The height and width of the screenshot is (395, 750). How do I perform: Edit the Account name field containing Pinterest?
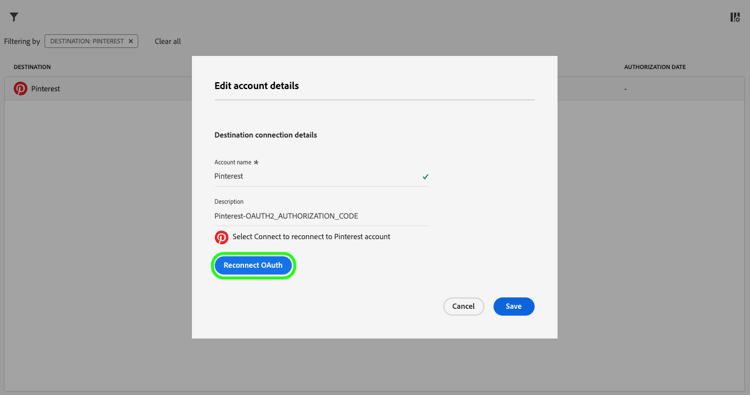[x=321, y=176]
